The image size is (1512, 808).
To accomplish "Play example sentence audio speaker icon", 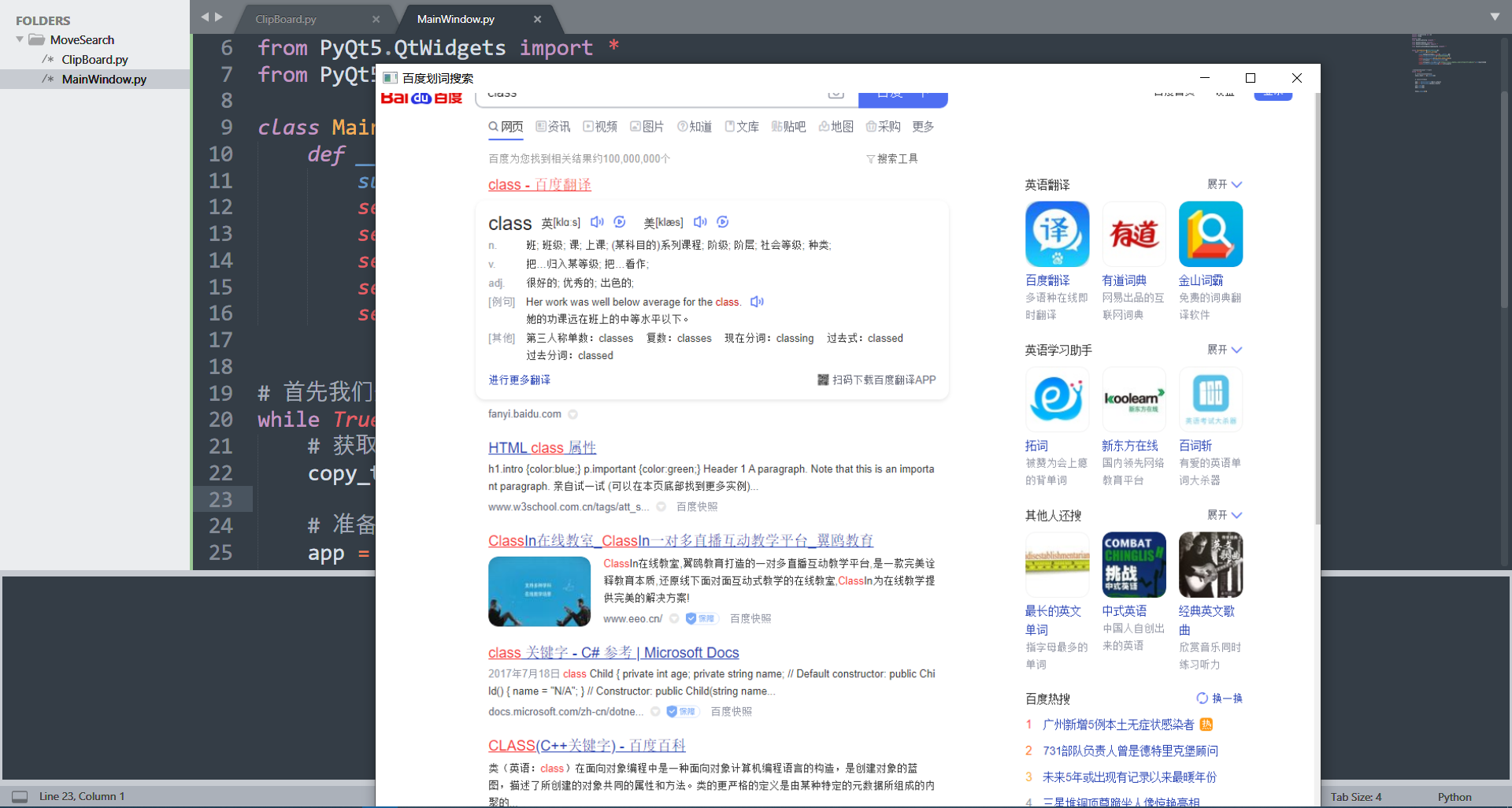I will (x=757, y=302).
